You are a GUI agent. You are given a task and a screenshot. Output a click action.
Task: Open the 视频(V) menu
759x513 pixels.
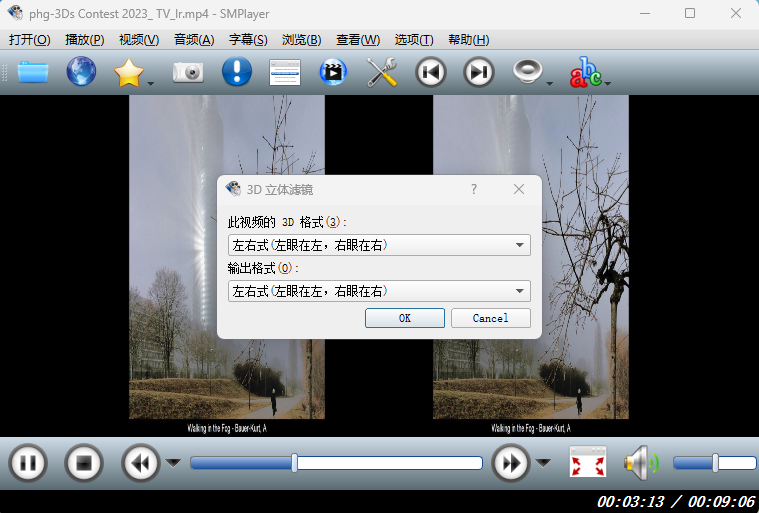coord(139,40)
